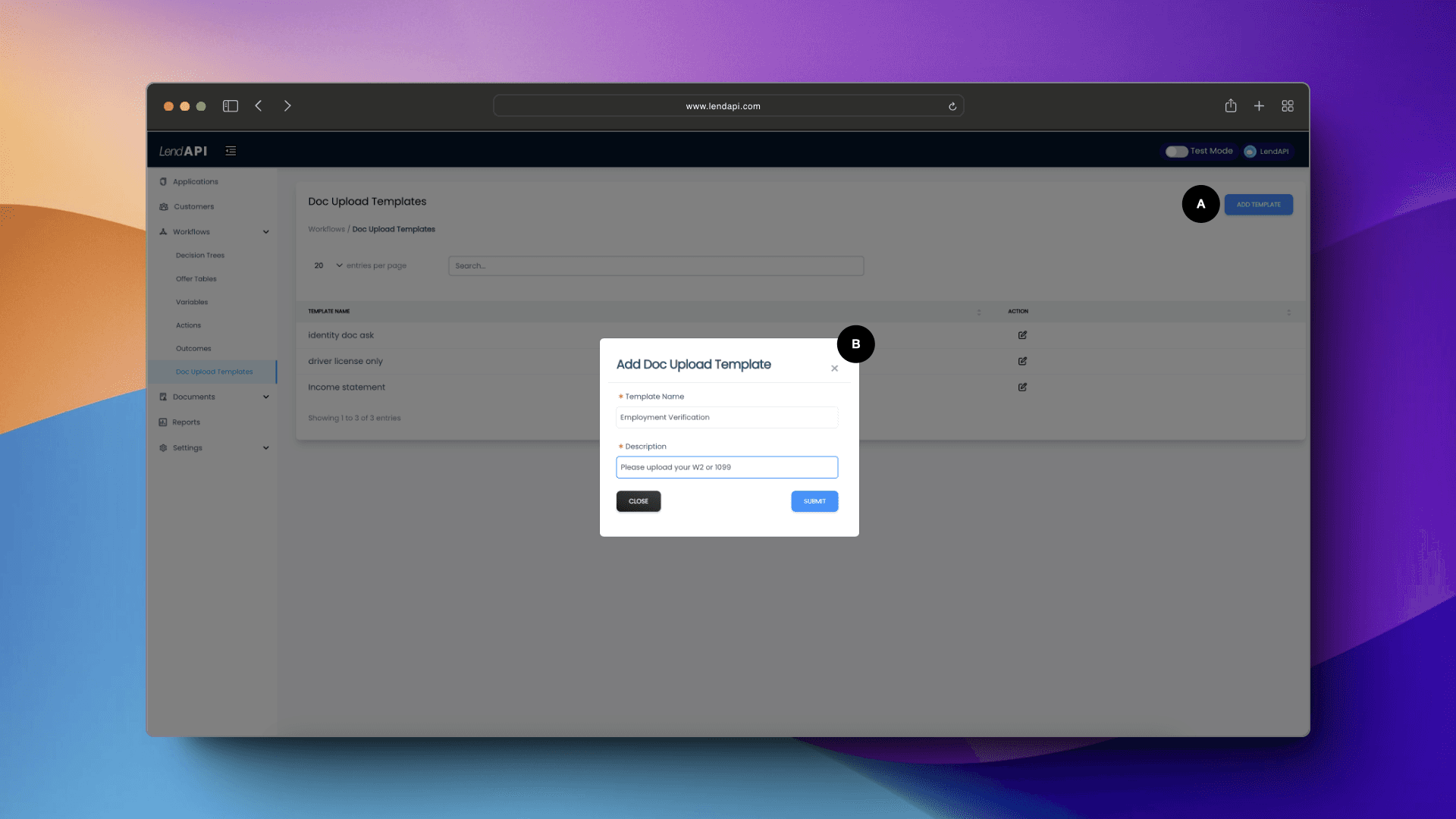
Task: Close the Add Doc Upload Template dialog with X
Action: [x=834, y=369]
